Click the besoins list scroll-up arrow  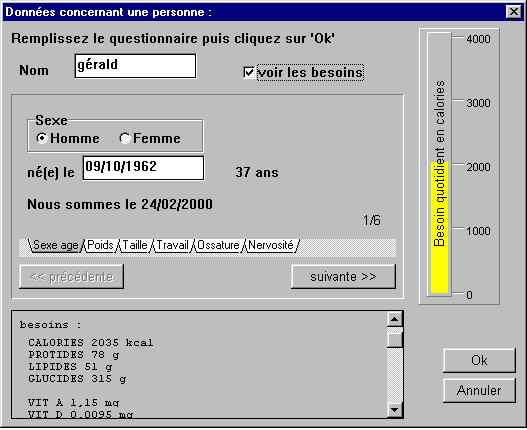point(395,319)
